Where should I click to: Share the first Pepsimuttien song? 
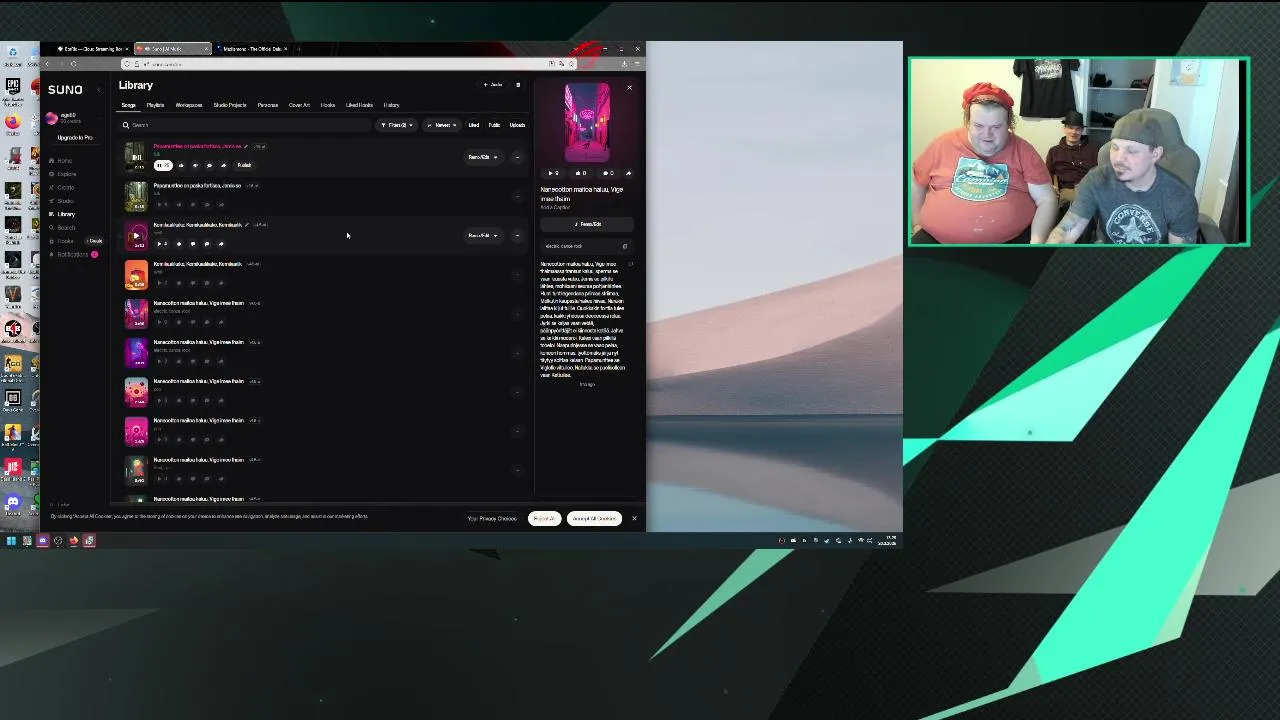[223, 165]
